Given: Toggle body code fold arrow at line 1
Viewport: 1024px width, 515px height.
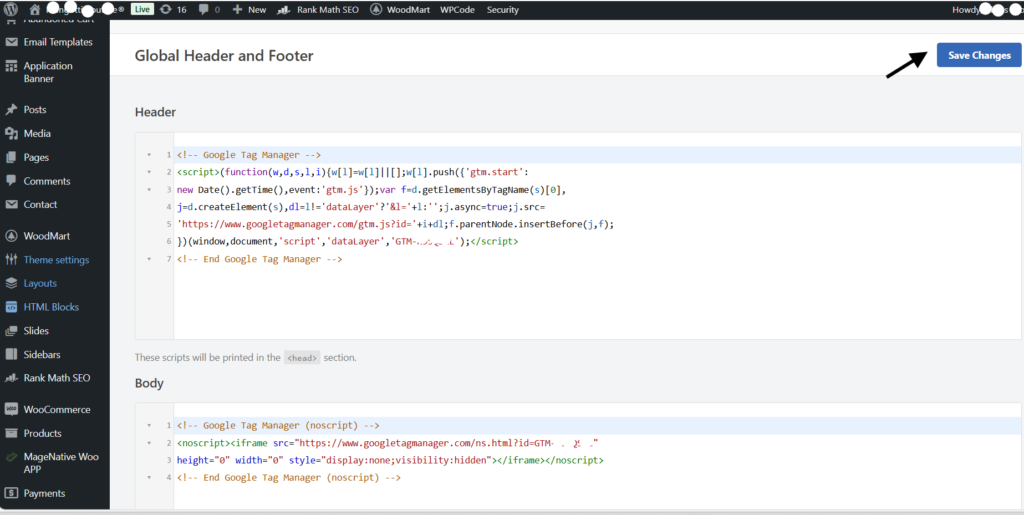Looking at the screenshot, I should 149,426.
